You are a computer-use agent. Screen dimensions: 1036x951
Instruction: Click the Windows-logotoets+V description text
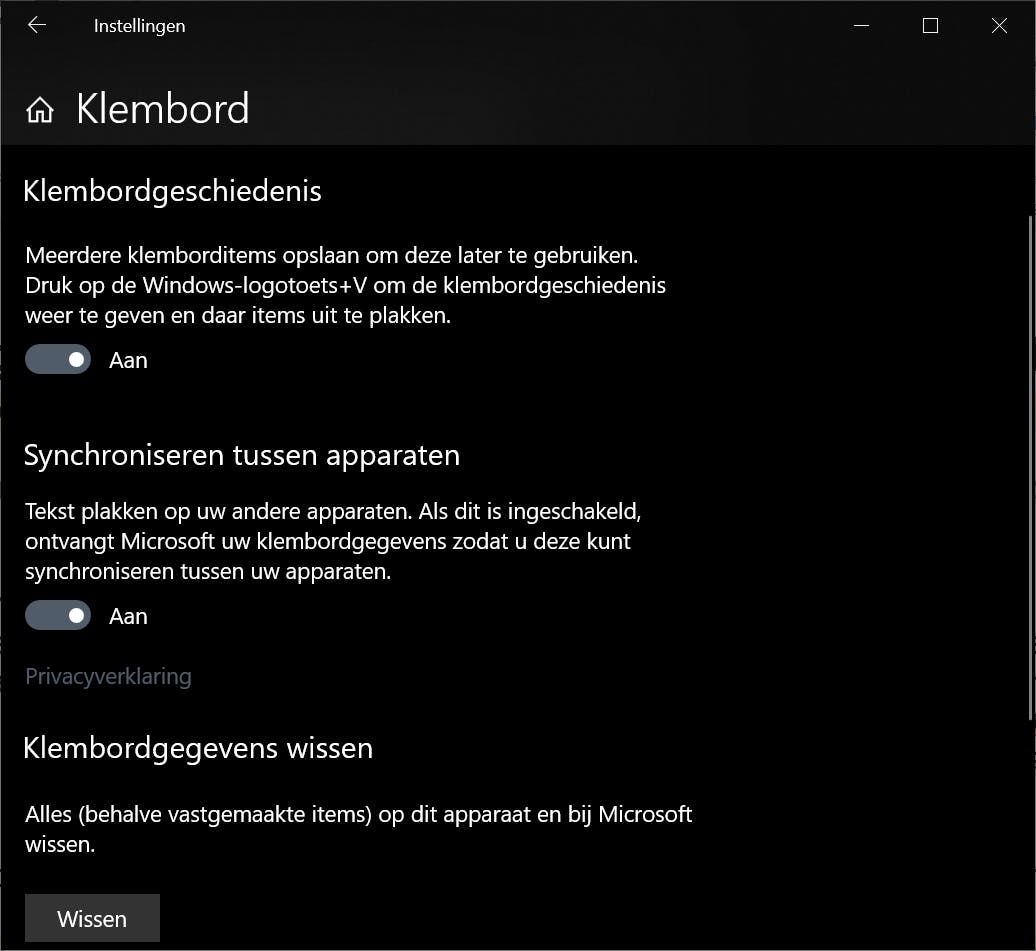tap(345, 285)
